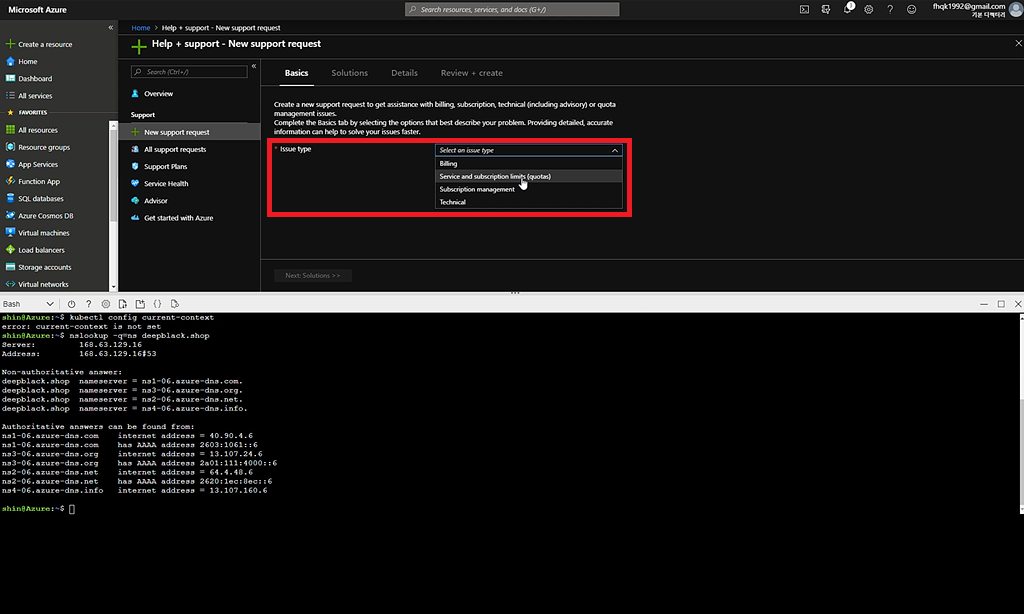The height and width of the screenshot is (614, 1025).
Task: Collapse the left portal sidebar
Action: [x=110, y=27]
